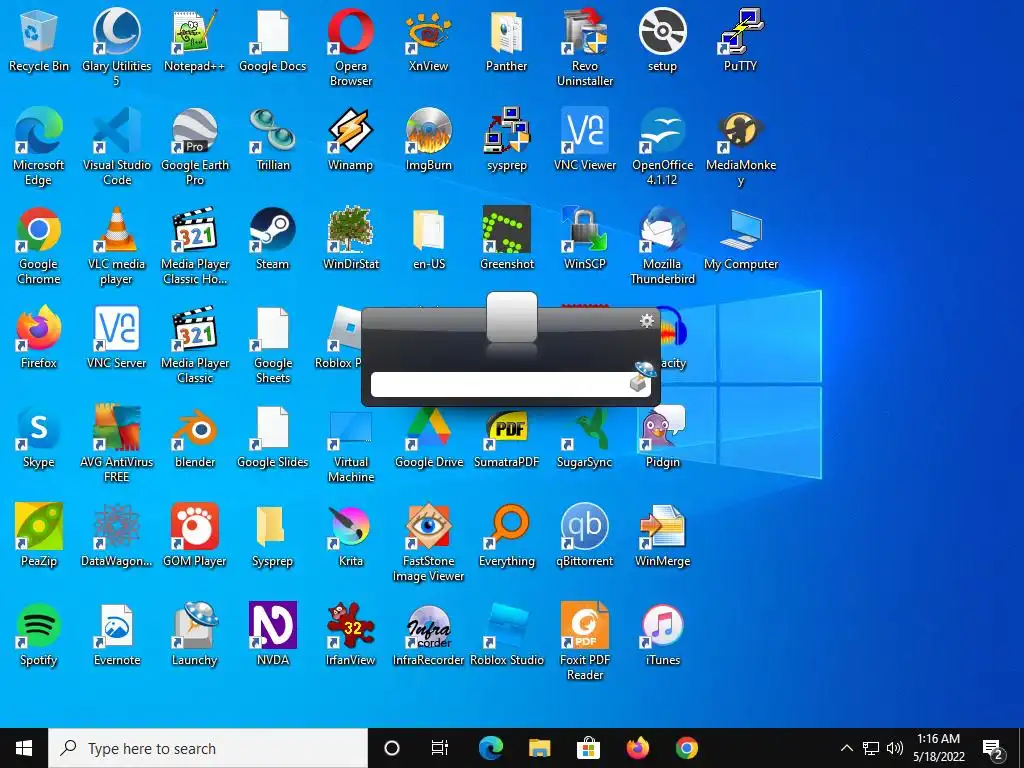This screenshot has height=768, width=1024.
Task: Select the en-US folder icon
Action: click(428, 239)
